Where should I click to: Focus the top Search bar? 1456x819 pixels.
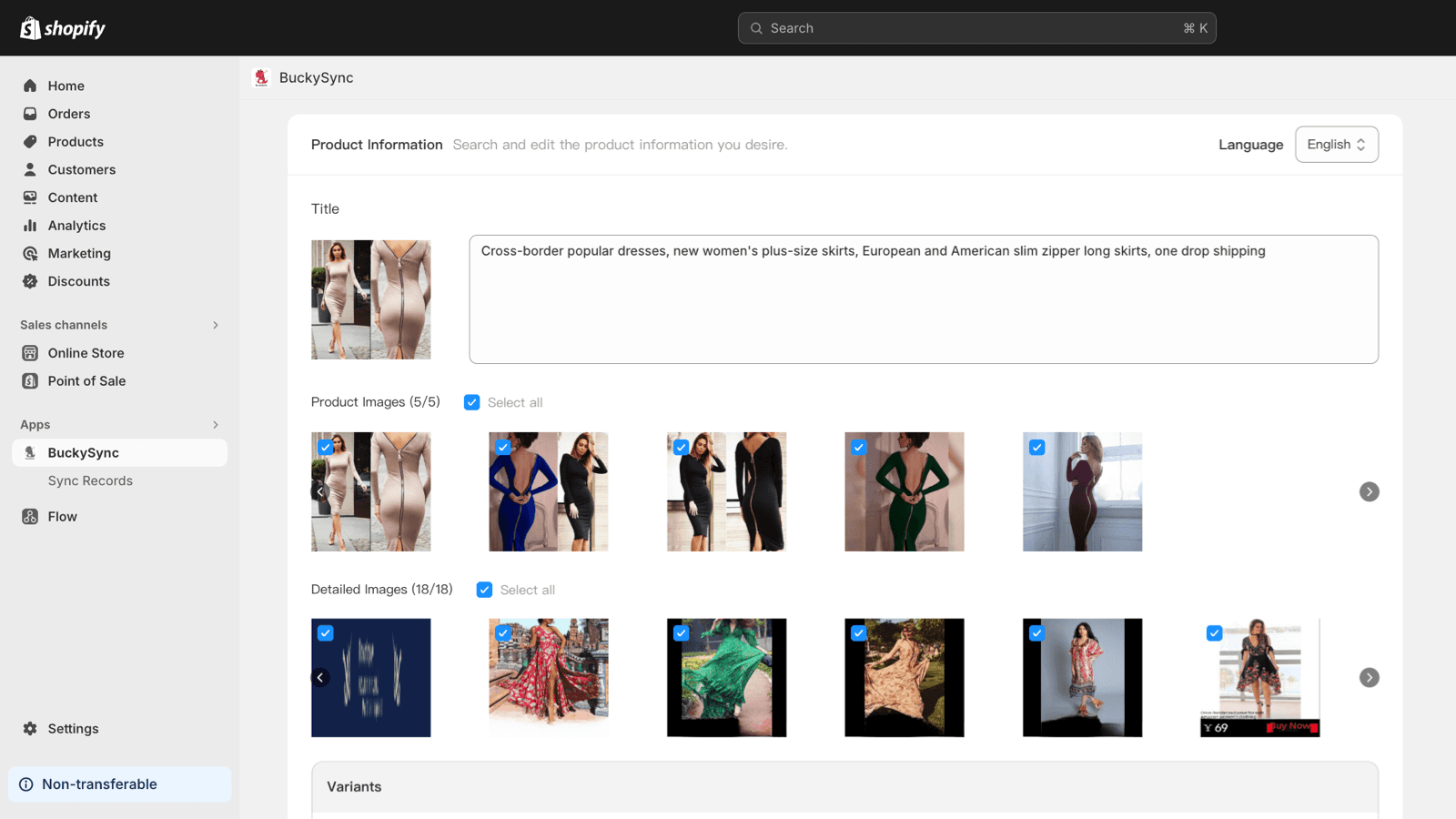coord(976,28)
